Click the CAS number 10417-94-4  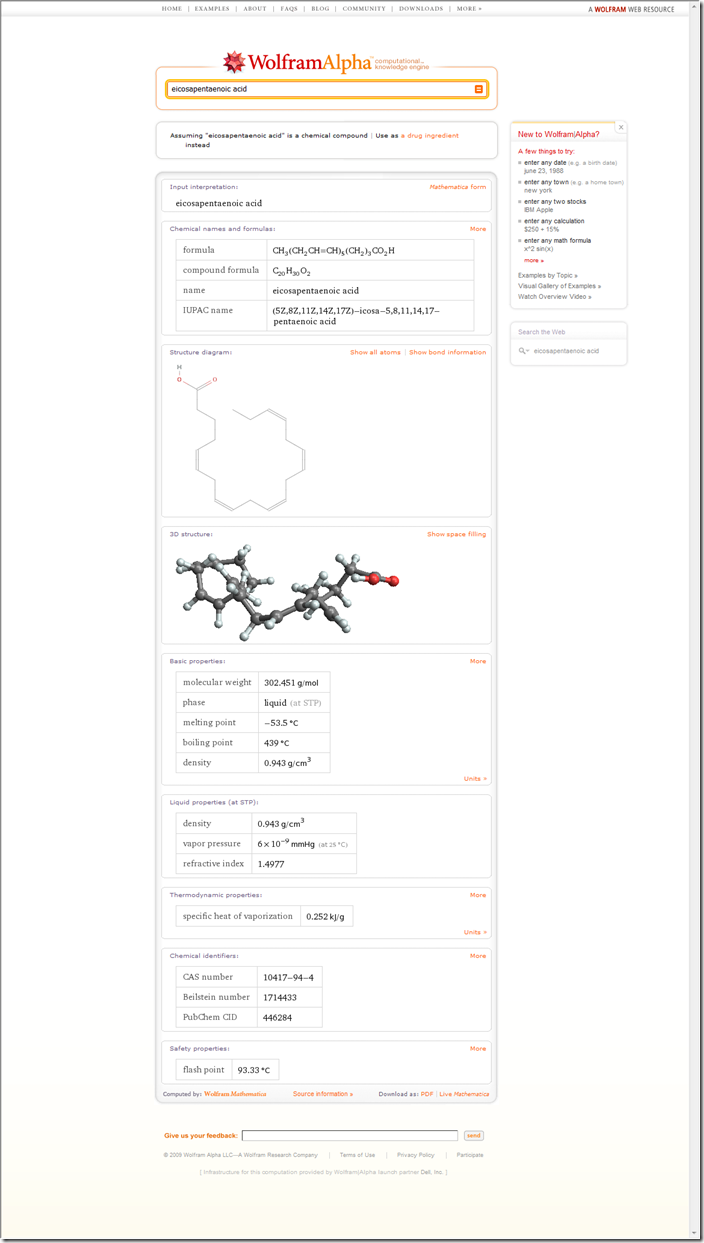[289, 977]
